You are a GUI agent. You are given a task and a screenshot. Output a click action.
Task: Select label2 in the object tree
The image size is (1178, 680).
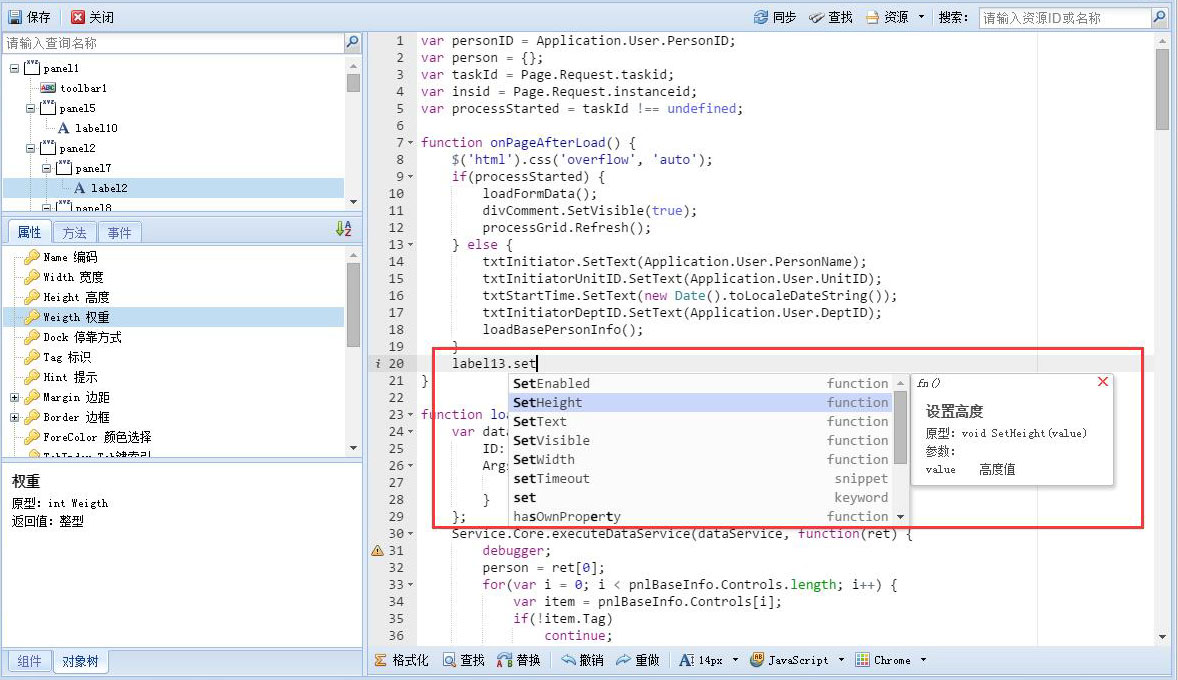click(x=109, y=189)
